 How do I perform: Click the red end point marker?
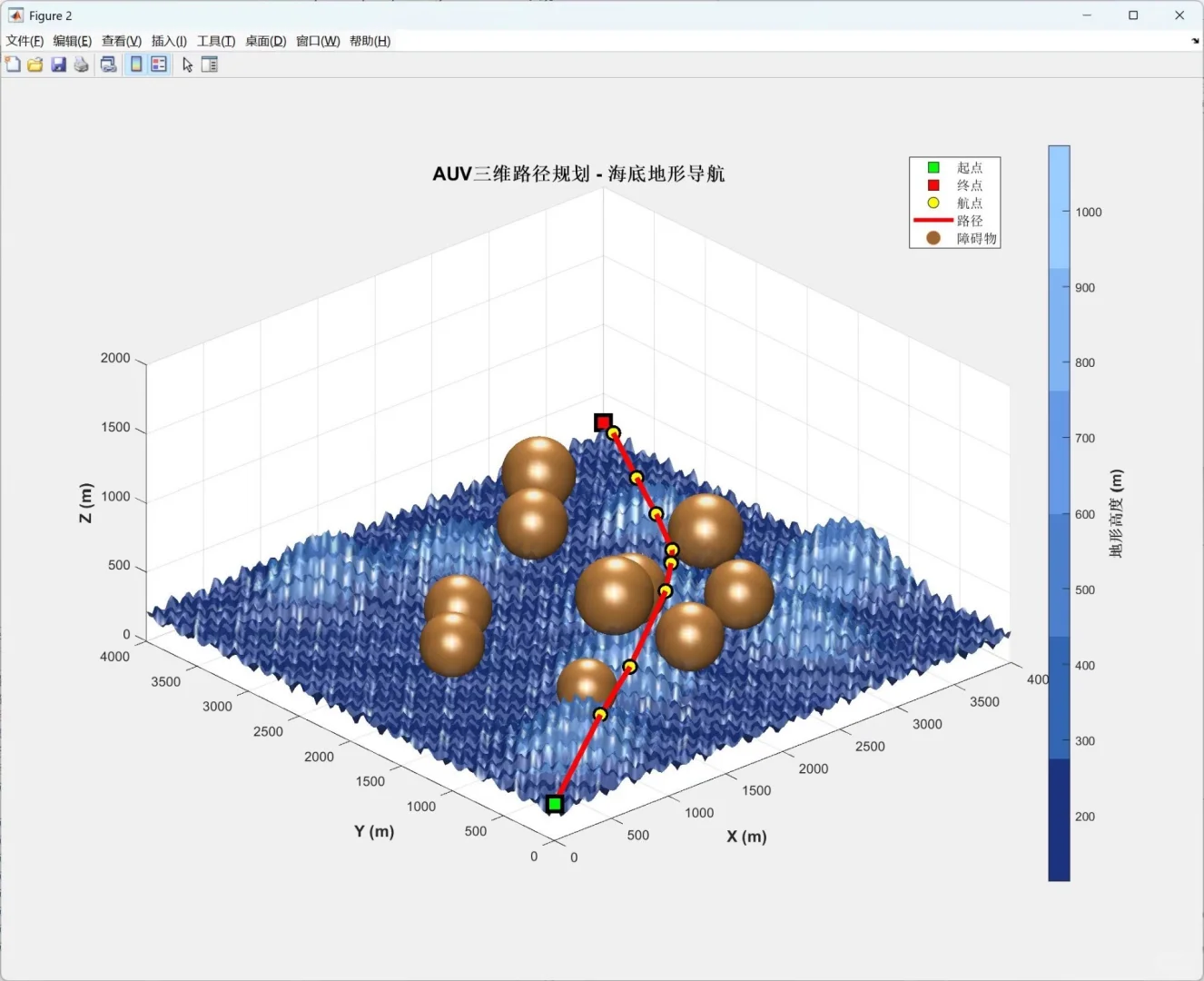click(x=603, y=422)
